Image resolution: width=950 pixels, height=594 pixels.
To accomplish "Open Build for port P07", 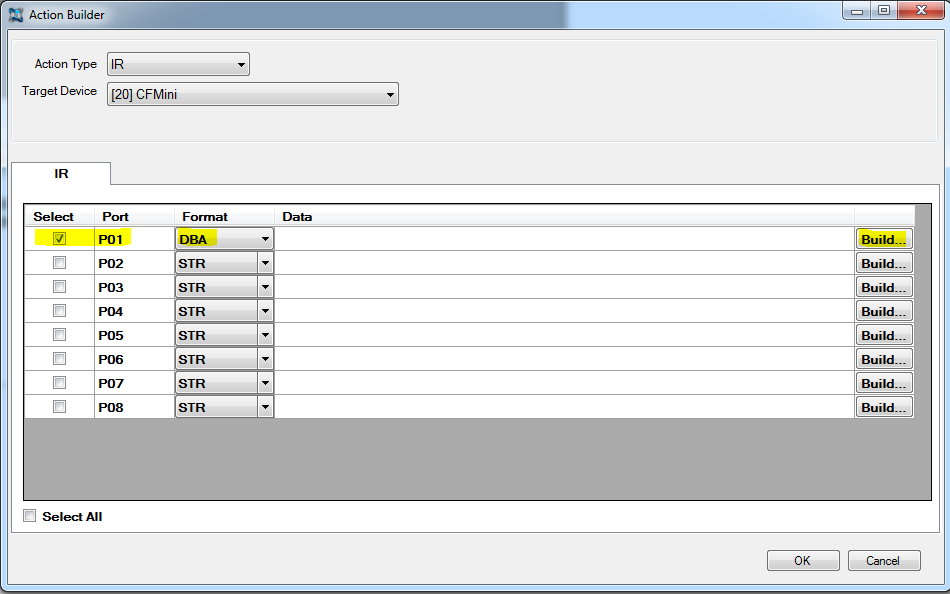I will point(883,383).
